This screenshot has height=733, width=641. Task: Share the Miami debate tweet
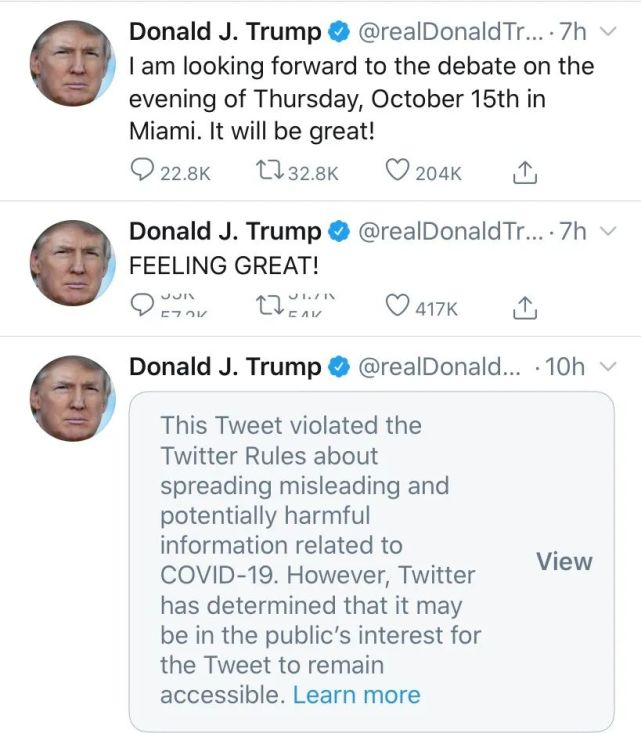[525, 173]
